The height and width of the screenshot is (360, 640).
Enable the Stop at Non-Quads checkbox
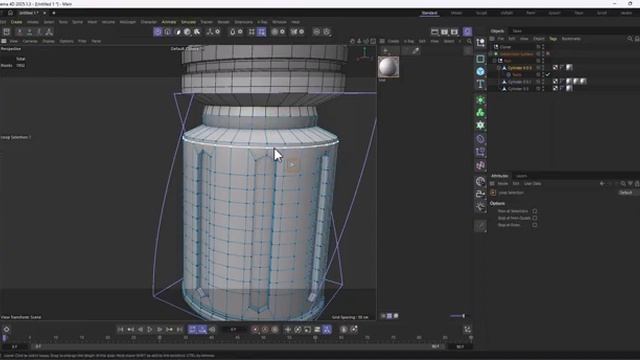(535, 218)
